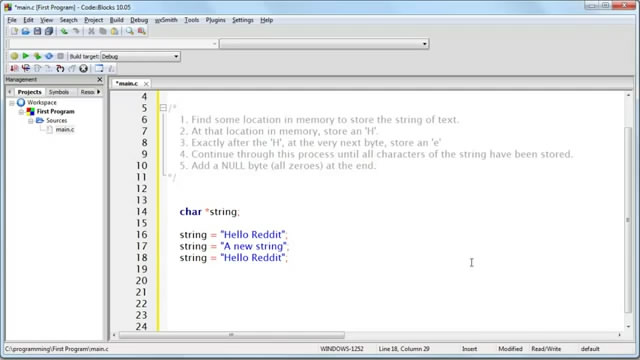Collapse the Sources folder node

pyautogui.click(x=31, y=121)
